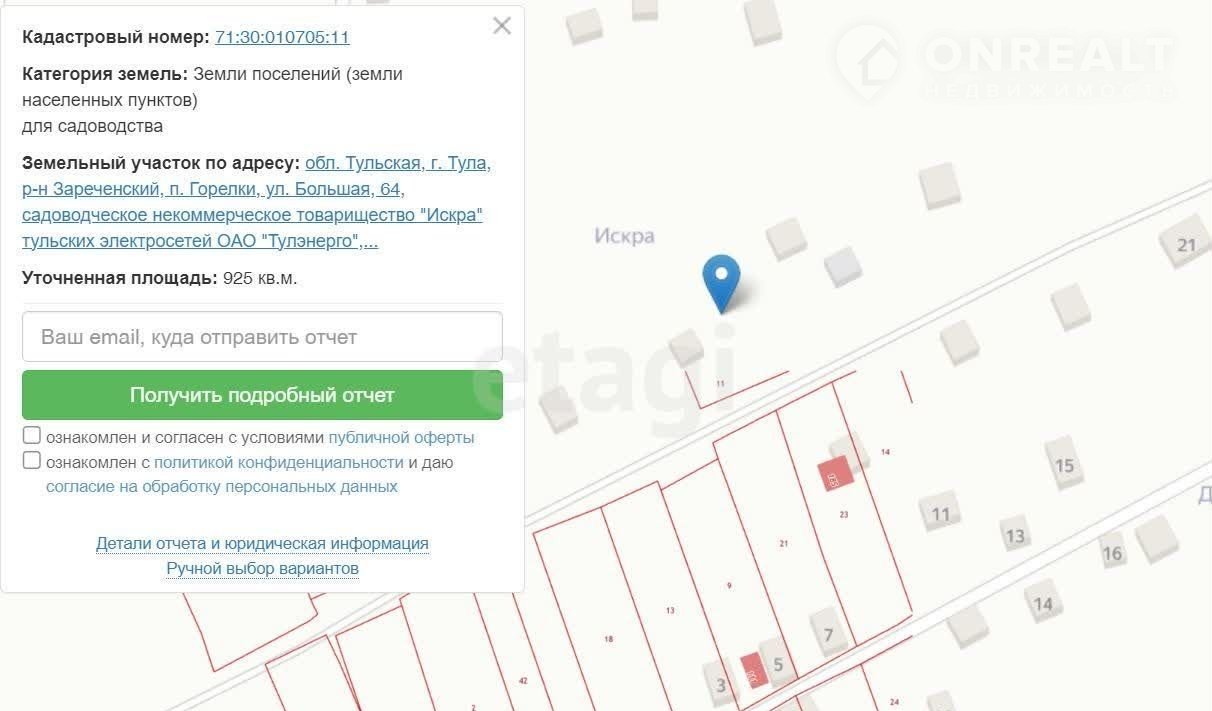The width and height of the screenshot is (1212, 711).
Task: Open 'политикой конфиденциальности' link
Action: (x=278, y=462)
